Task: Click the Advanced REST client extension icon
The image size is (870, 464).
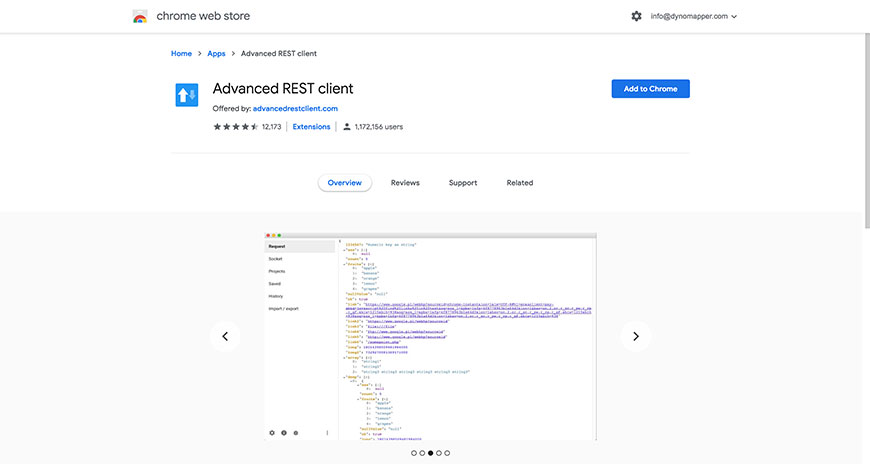Action: [x=187, y=95]
